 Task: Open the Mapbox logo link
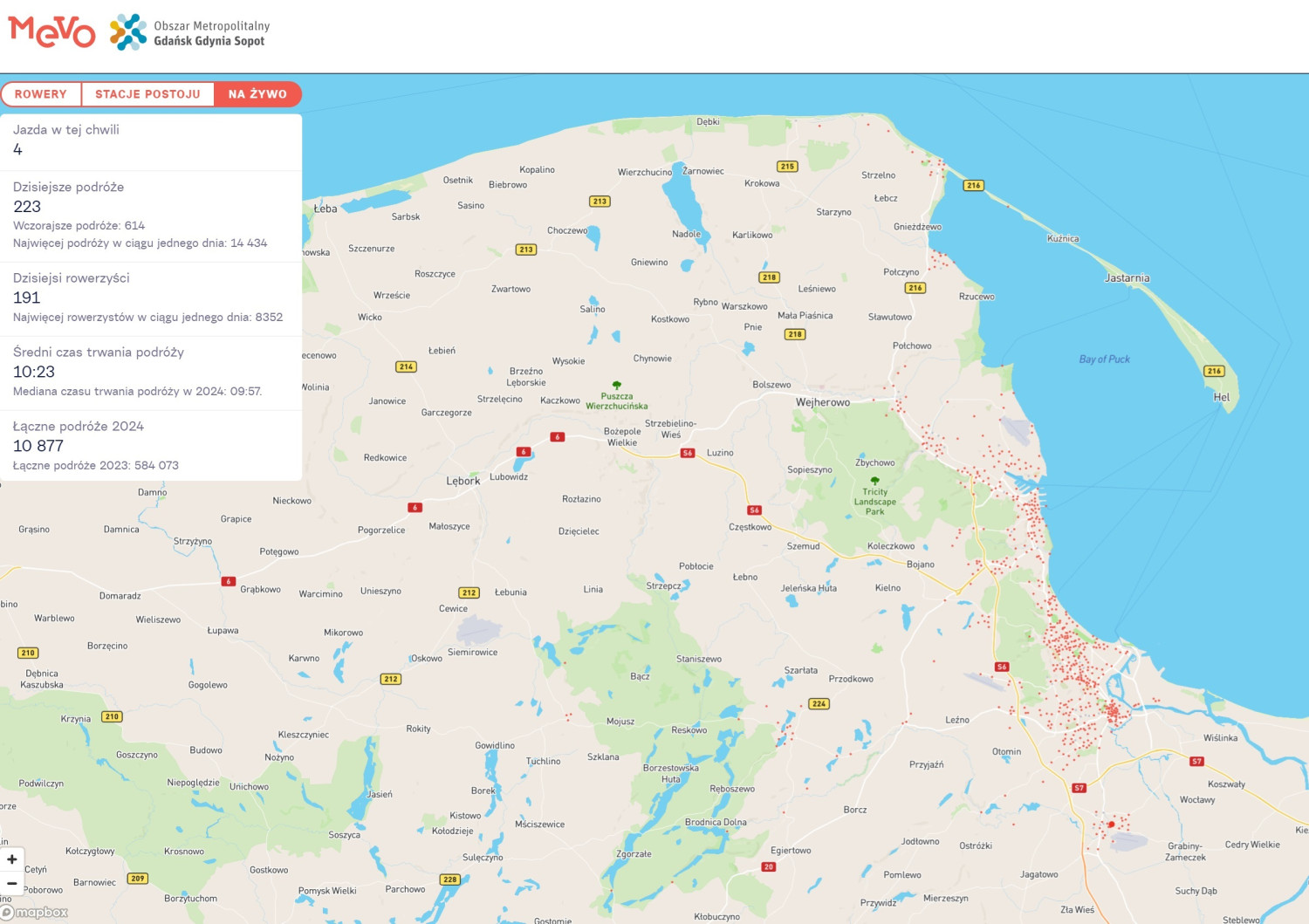click(x=35, y=913)
